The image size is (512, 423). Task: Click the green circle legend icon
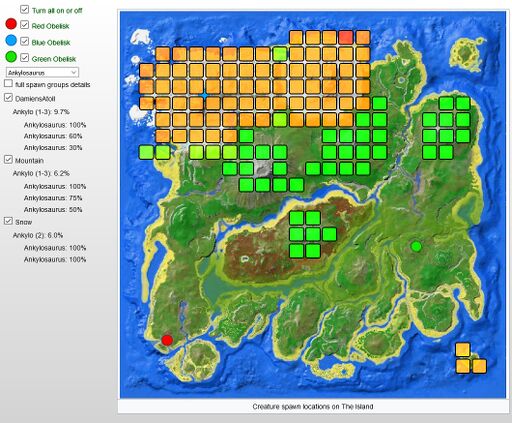[x=11, y=57]
